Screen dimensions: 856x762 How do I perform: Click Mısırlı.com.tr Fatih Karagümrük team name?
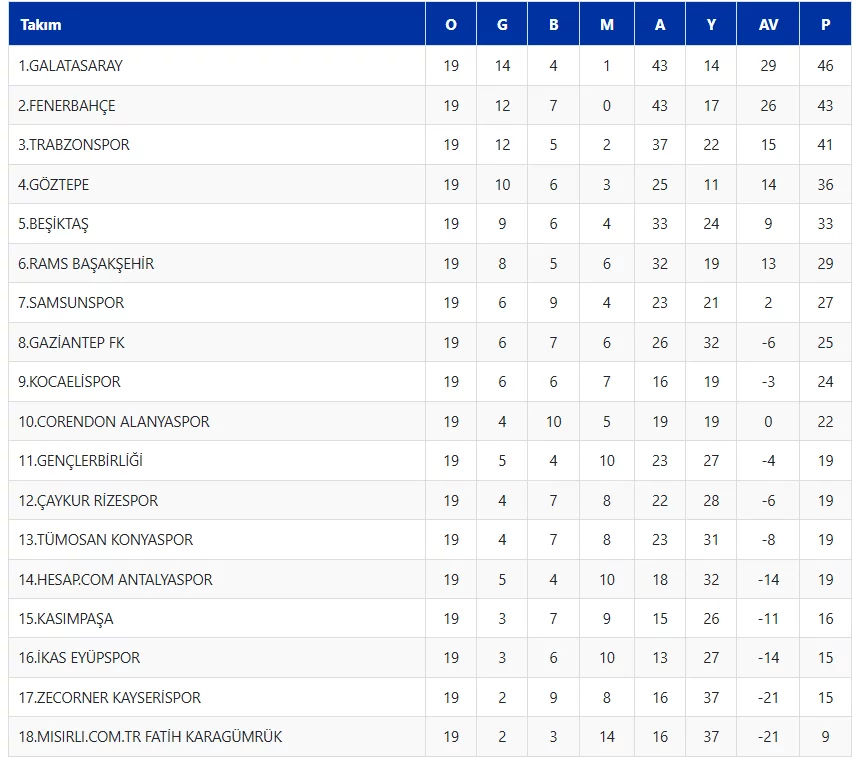click(x=150, y=737)
